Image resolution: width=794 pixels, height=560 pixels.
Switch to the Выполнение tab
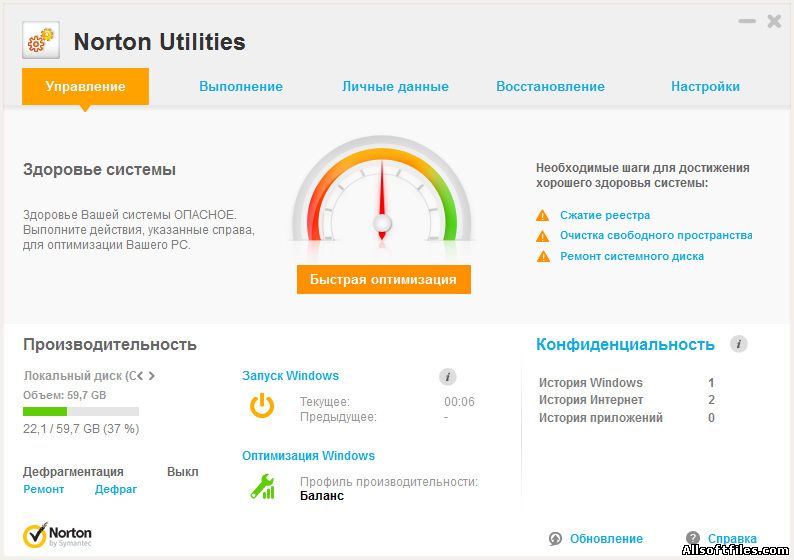point(241,86)
